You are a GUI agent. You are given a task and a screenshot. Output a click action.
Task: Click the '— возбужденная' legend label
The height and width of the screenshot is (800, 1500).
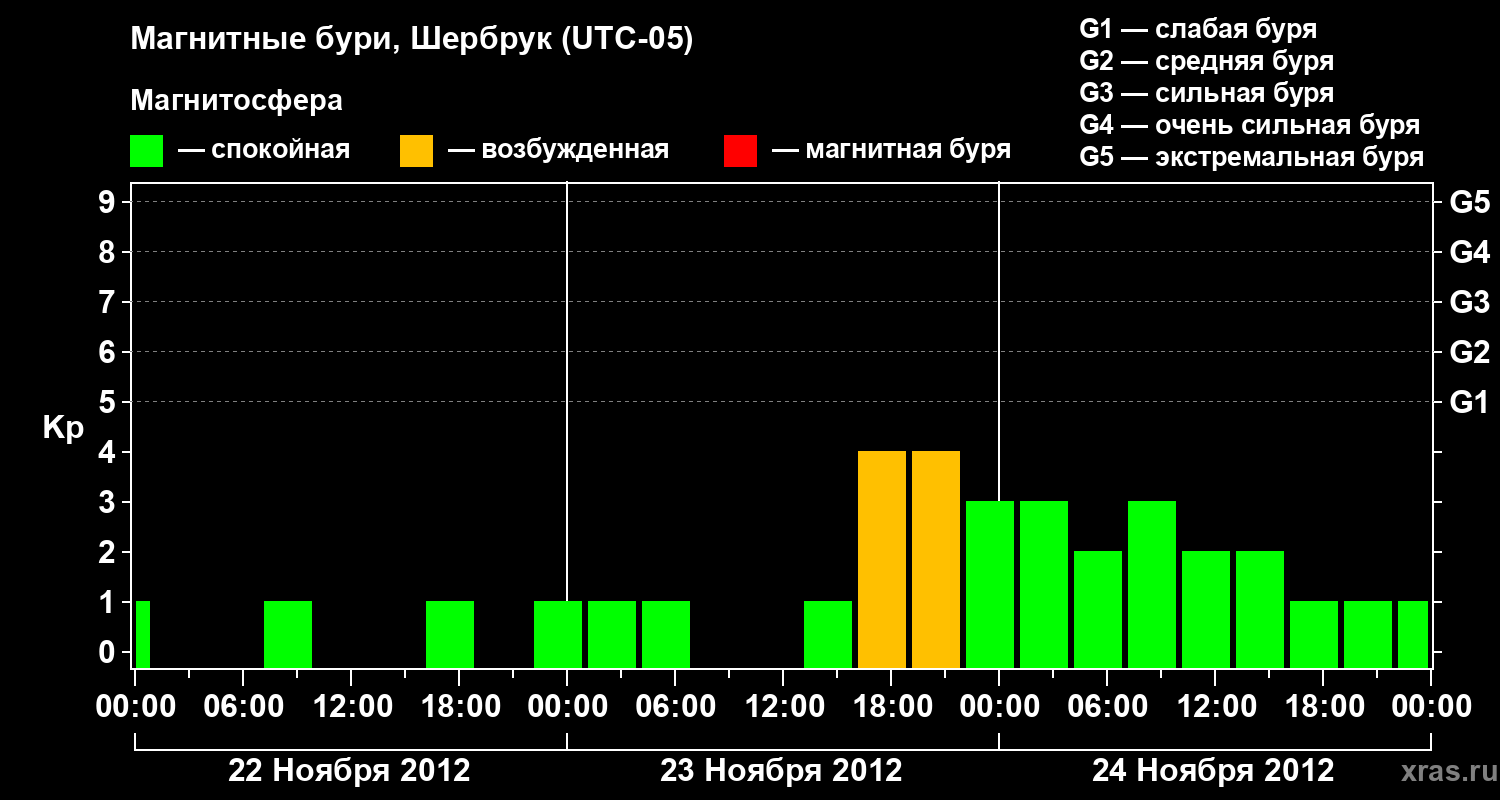pos(558,150)
